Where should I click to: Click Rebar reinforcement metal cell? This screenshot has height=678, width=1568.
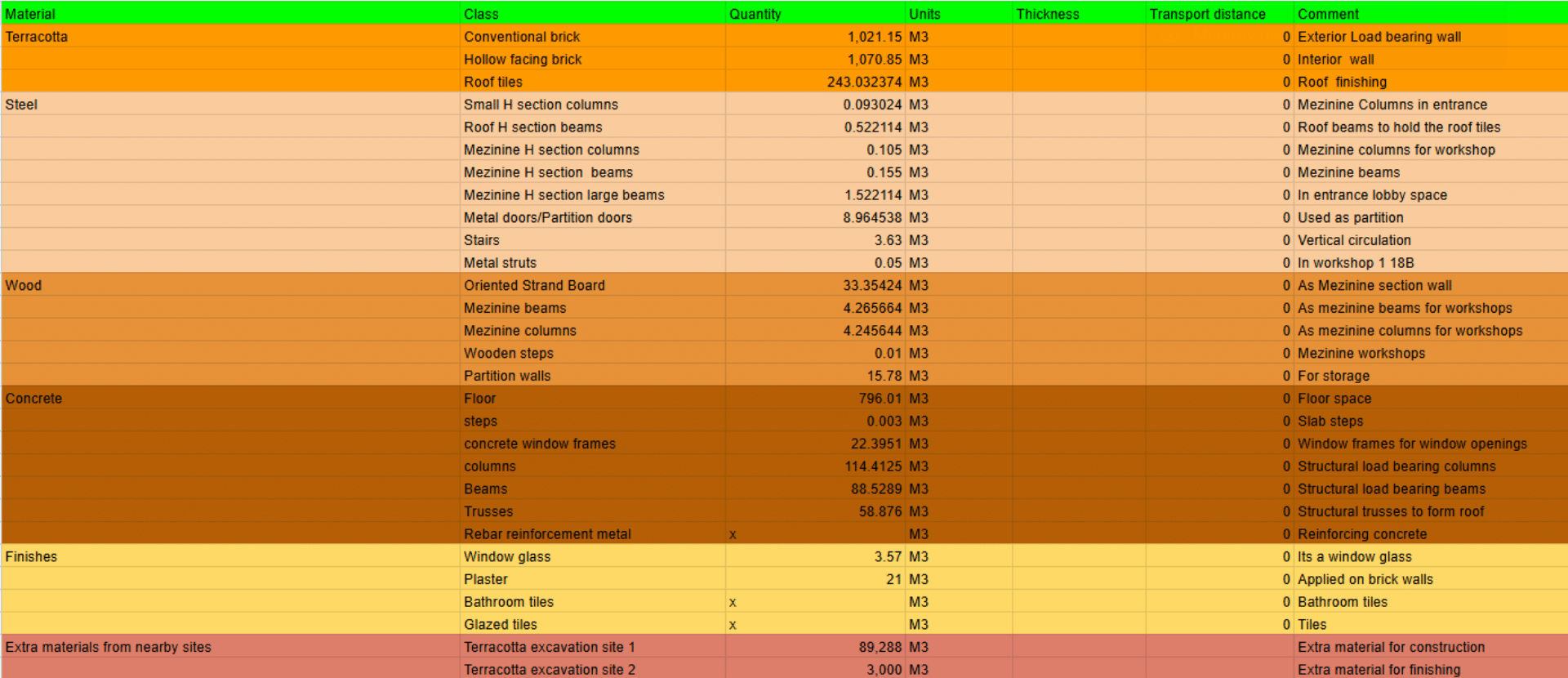pos(593,534)
